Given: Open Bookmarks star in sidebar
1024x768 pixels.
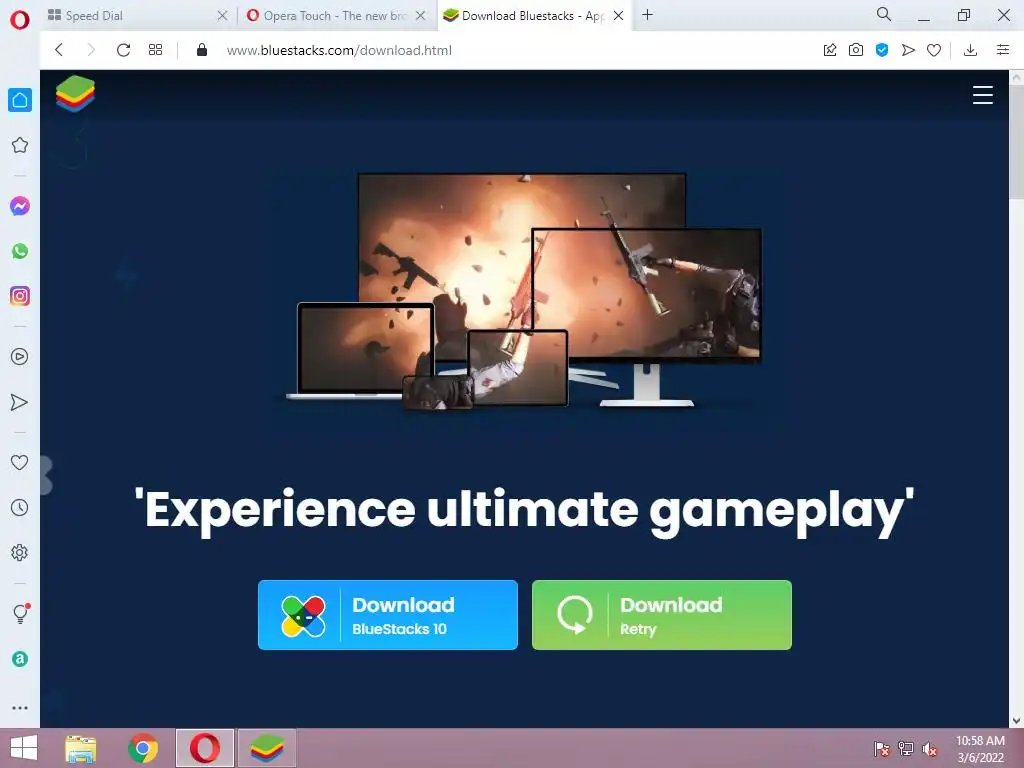Looking at the screenshot, I should 20,145.
